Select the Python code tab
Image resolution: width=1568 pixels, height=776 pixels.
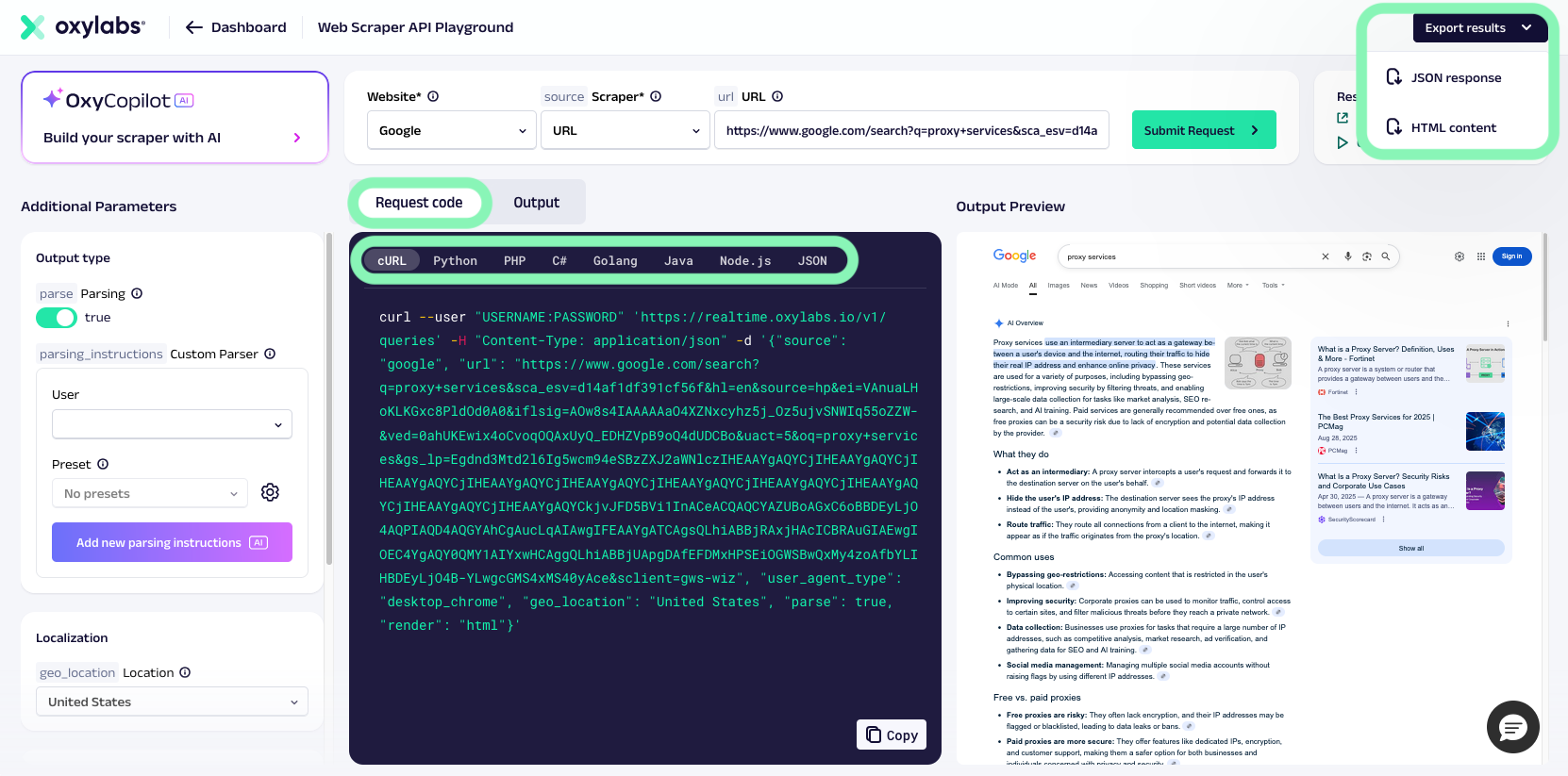coord(455,261)
